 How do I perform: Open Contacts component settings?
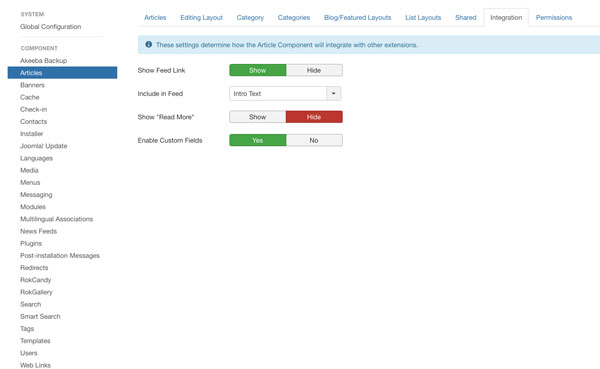point(33,122)
